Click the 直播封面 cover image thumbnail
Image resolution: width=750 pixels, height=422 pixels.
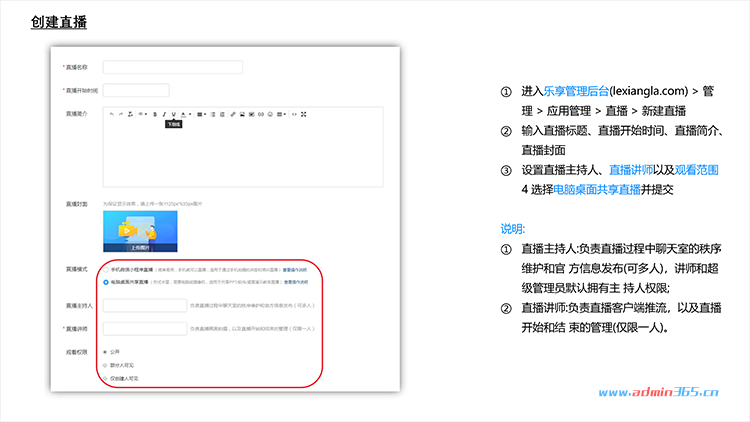pyautogui.click(x=140, y=231)
